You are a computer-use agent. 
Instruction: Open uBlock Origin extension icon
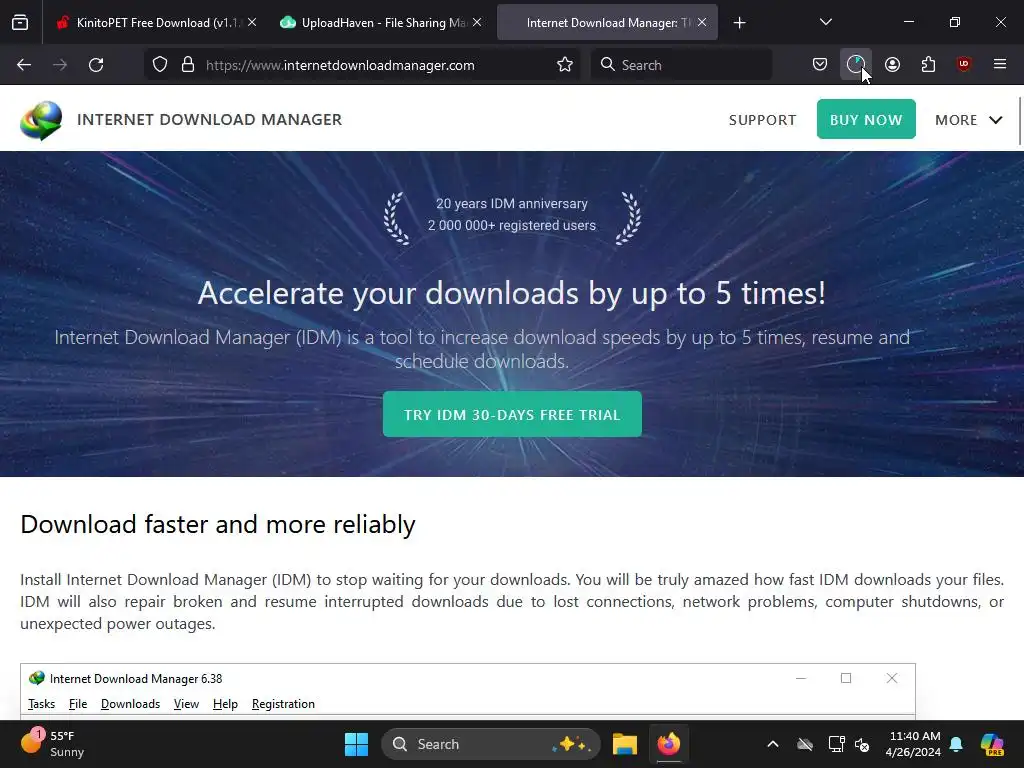click(964, 65)
